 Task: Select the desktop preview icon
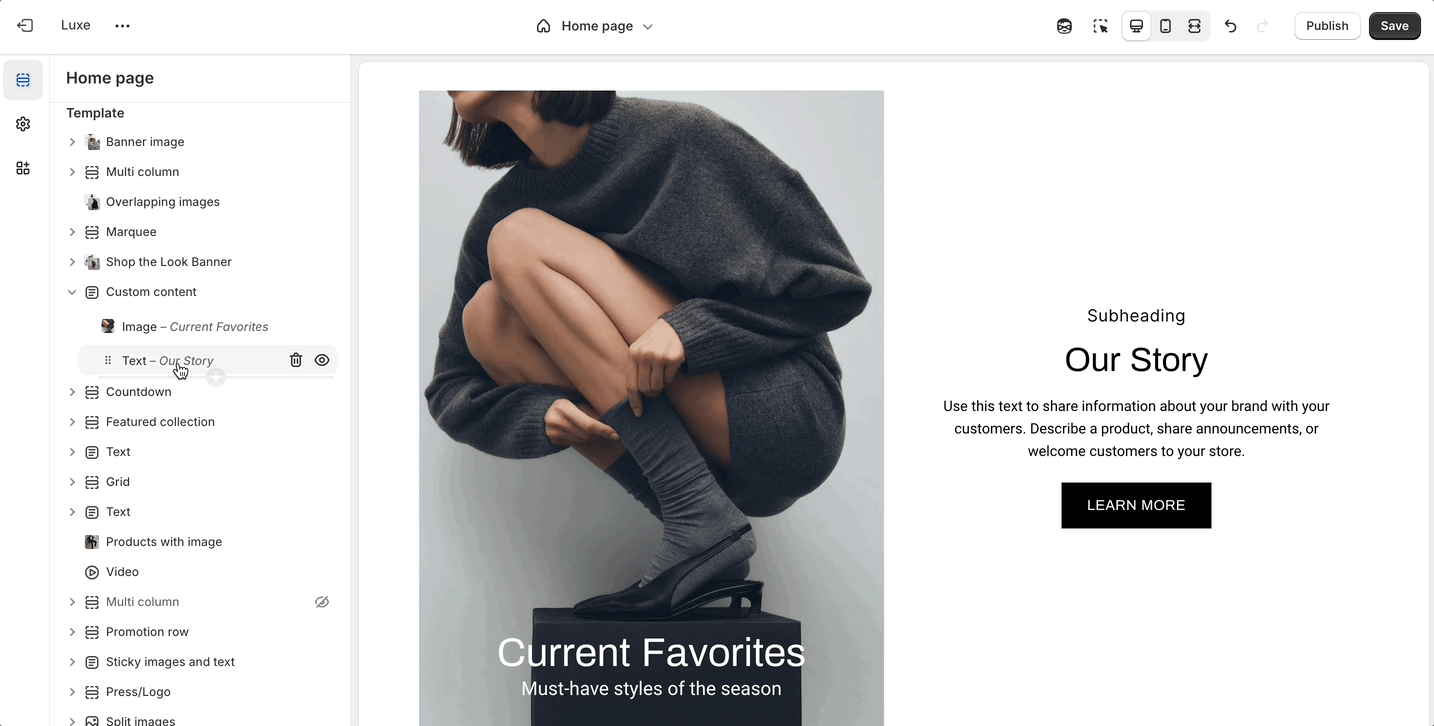1137,26
